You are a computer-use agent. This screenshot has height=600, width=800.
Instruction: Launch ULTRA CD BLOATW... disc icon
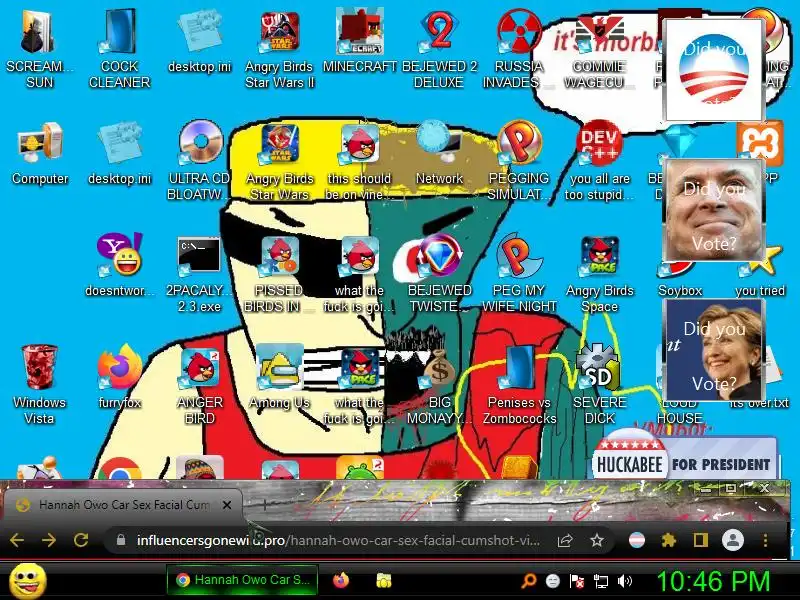point(199,160)
